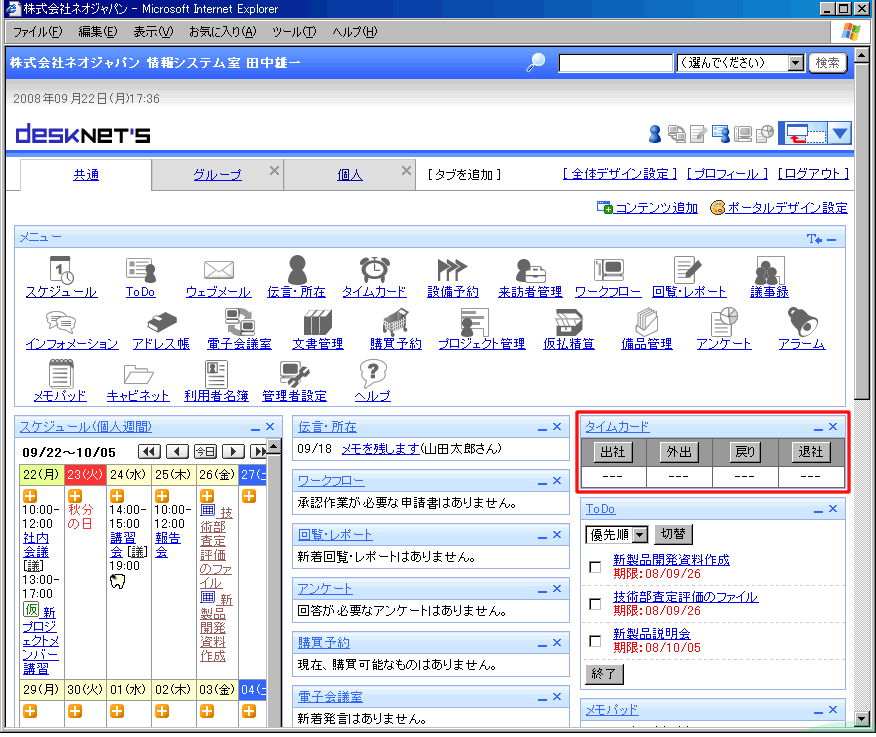This screenshot has height=737, width=876.
Task: Open the 備品管理 icon
Action: tap(646, 322)
